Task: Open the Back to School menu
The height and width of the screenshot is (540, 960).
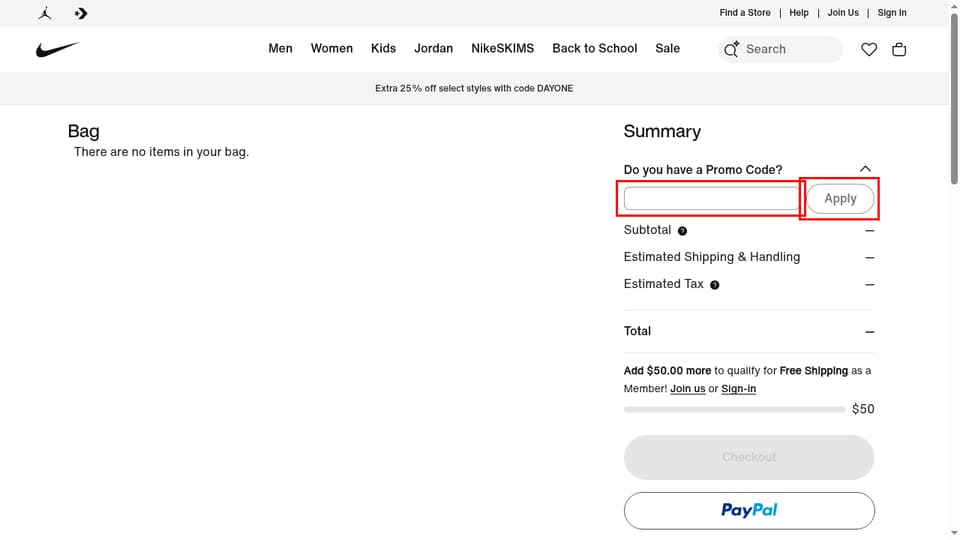Action: pos(594,48)
